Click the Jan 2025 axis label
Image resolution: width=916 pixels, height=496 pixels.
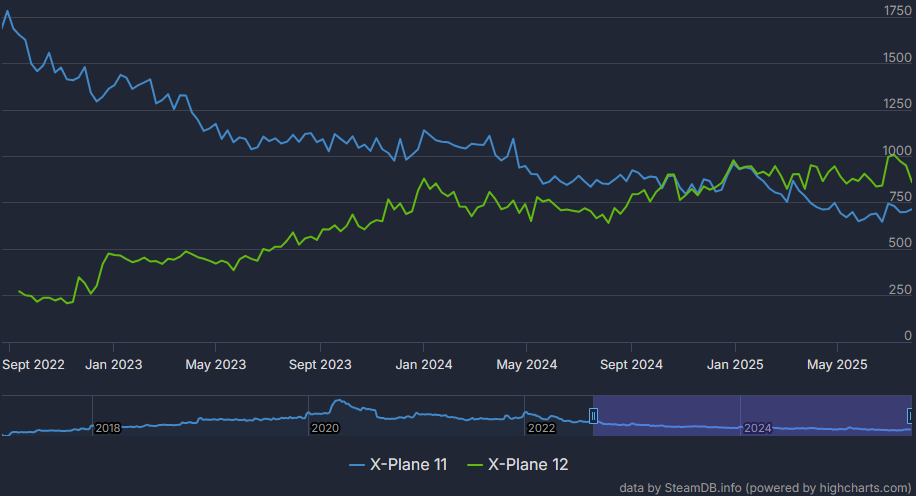click(x=735, y=365)
